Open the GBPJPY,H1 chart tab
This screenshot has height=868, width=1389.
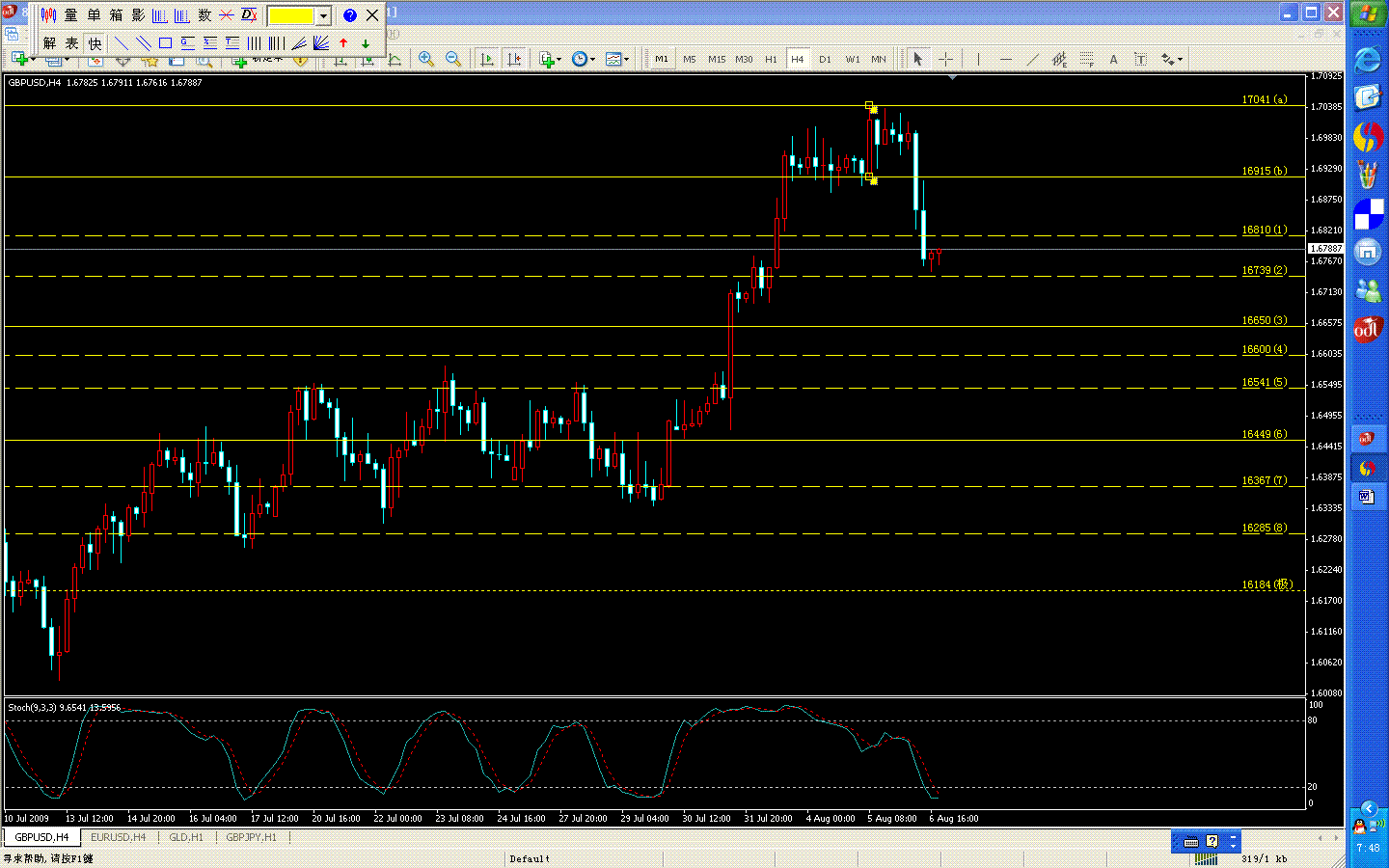click(251, 837)
